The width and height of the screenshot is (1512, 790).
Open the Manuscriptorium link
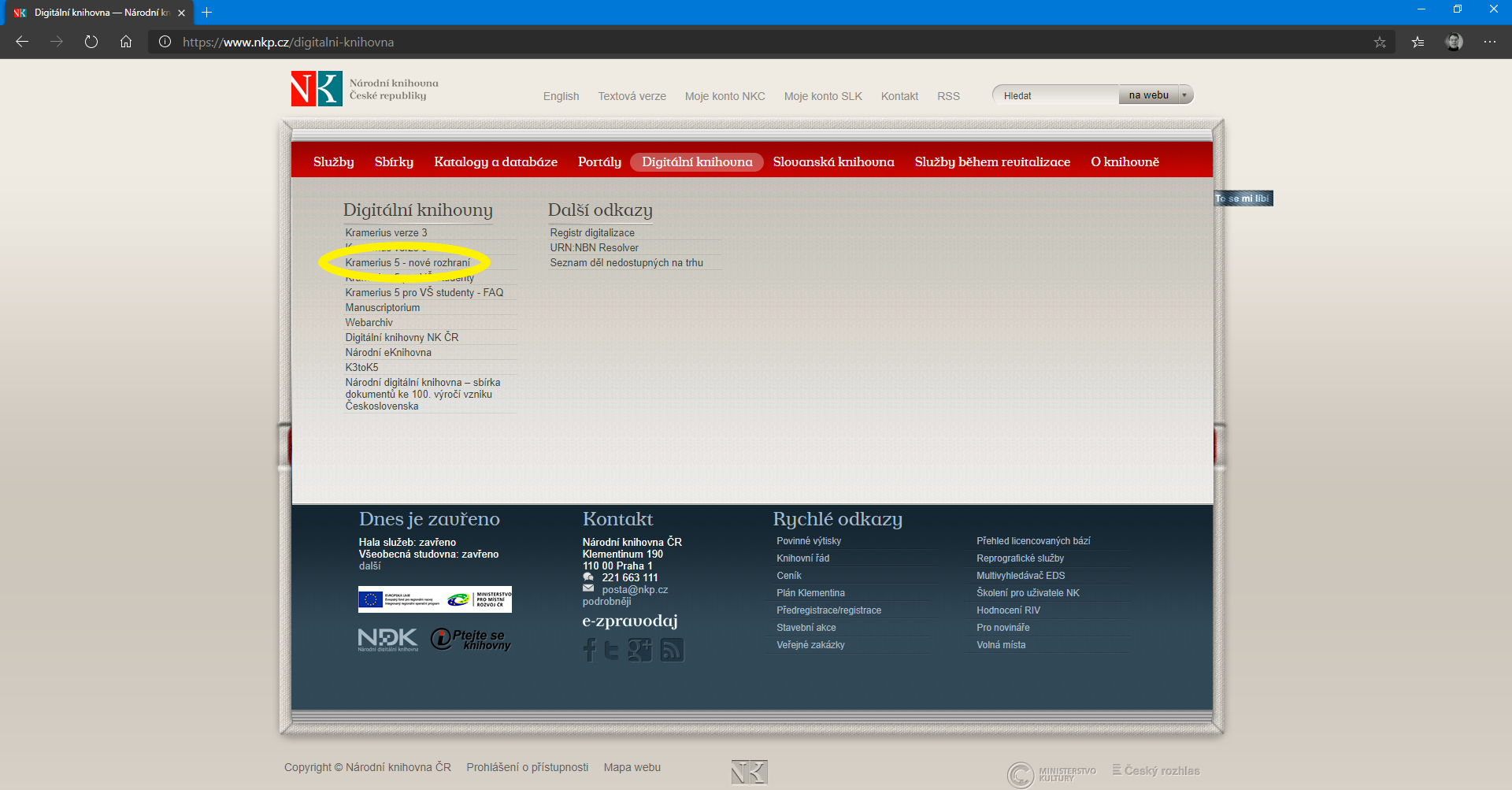382,308
